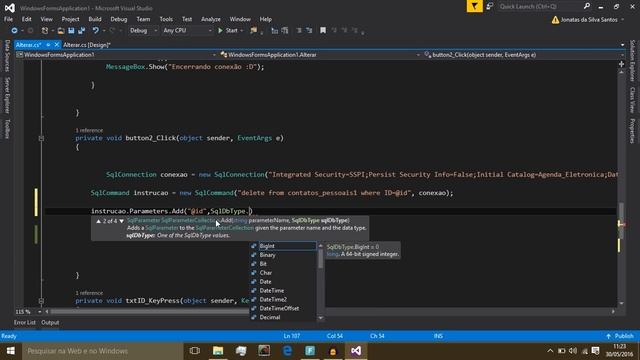The image size is (640, 360).
Task: Open the File menu
Action: [8, 19]
